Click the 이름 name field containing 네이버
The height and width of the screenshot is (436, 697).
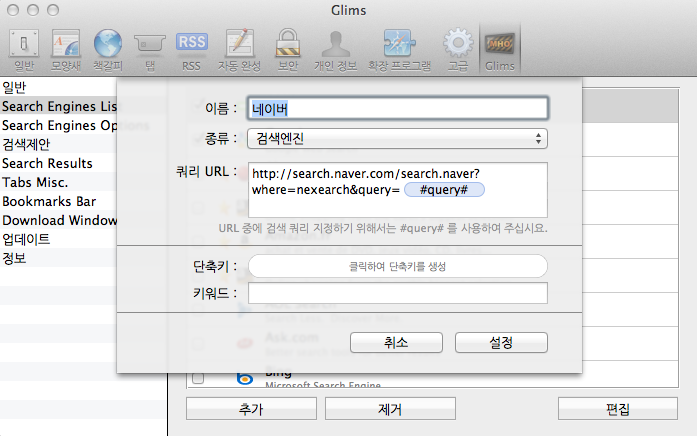pyautogui.click(x=397, y=108)
